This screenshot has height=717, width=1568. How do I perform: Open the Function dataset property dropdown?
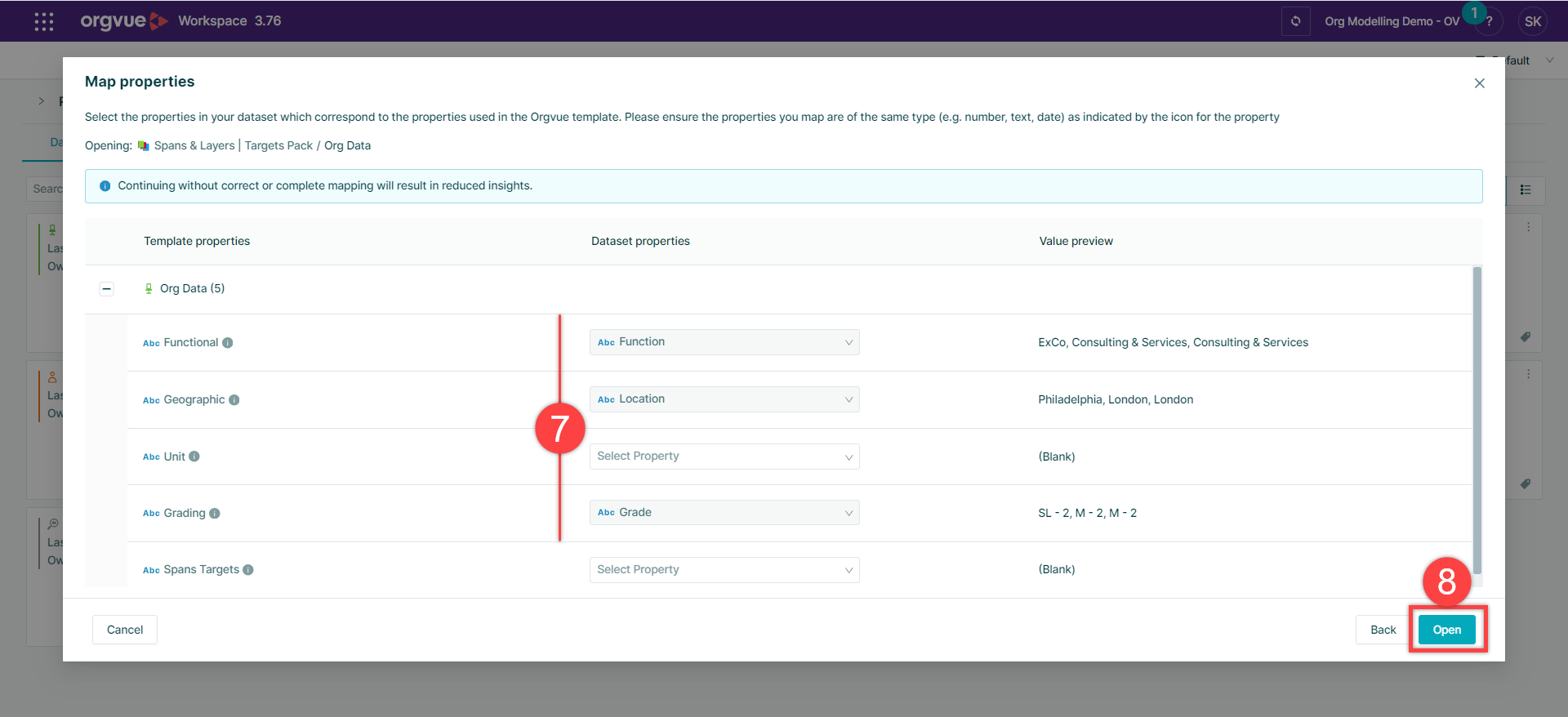(x=724, y=342)
